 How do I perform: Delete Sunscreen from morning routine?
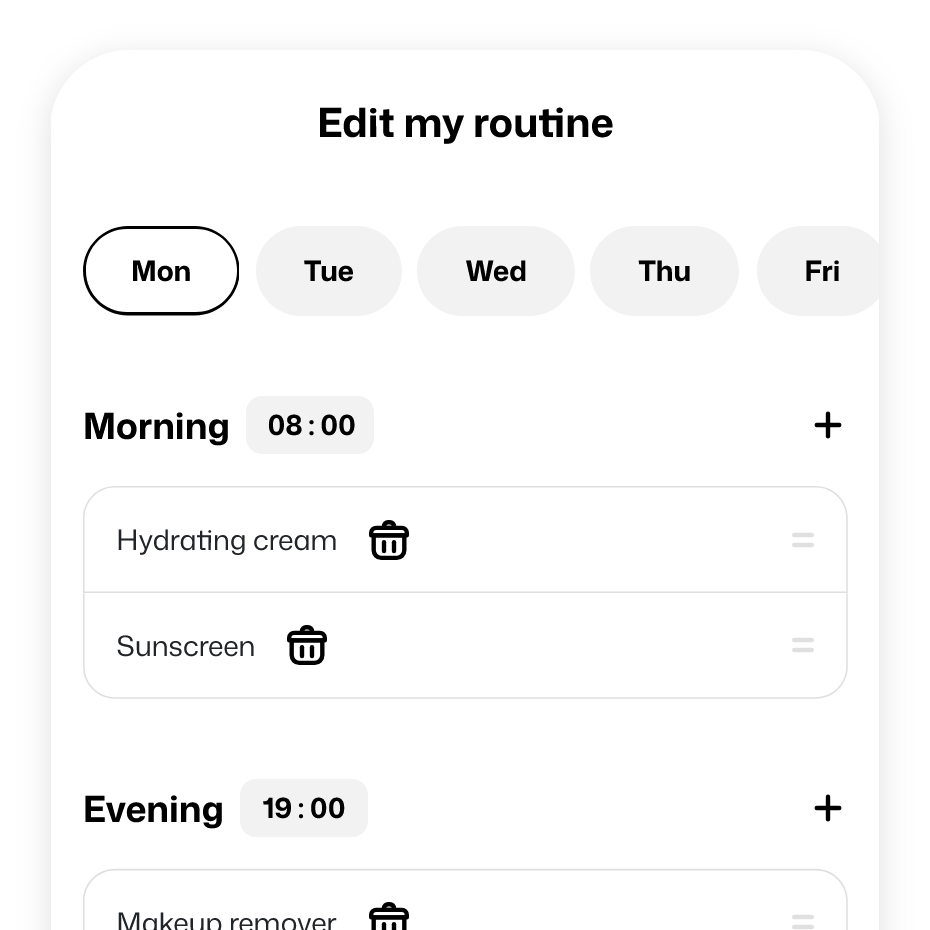[x=307, y=646]
